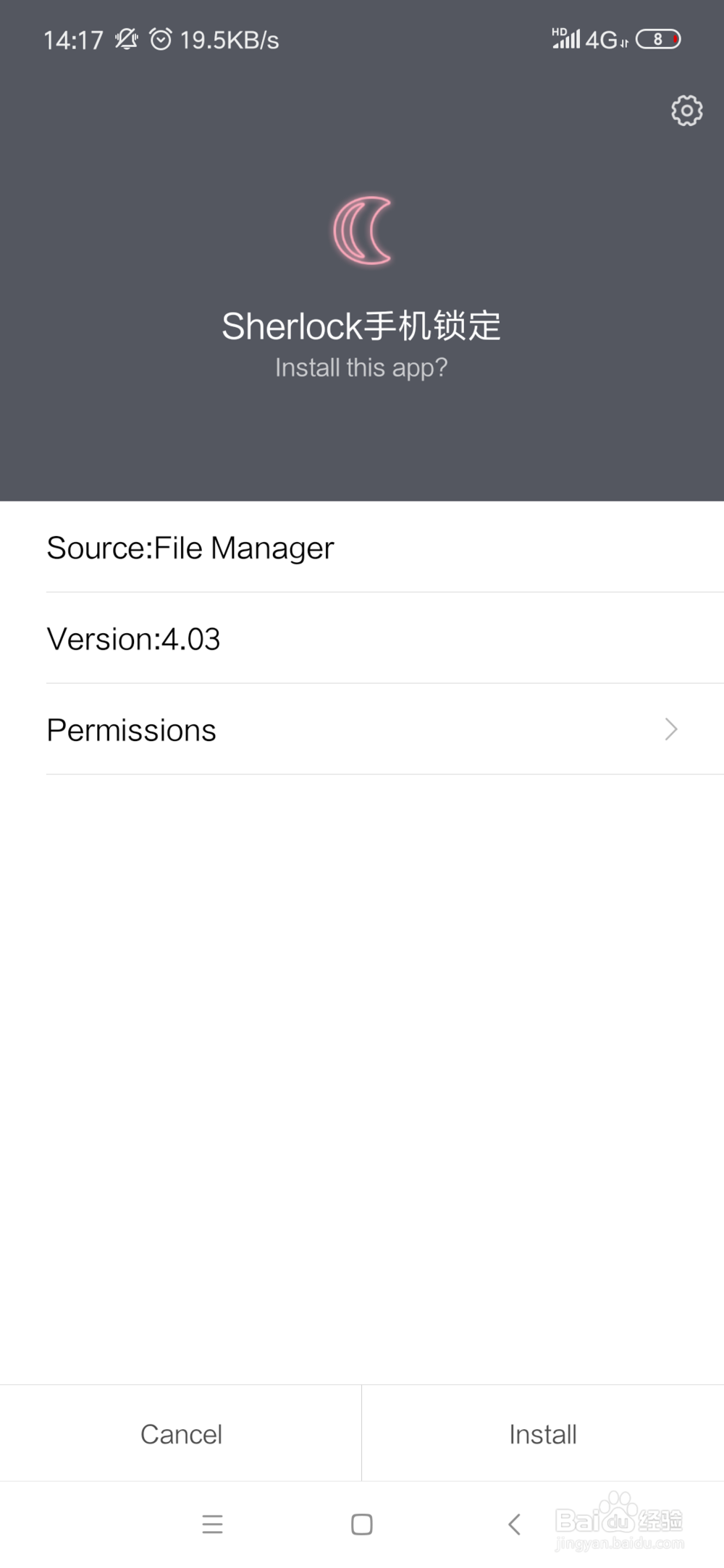
Task: Open installer settings gear icon
Action: pyautogui.click(x=686, y=111)
